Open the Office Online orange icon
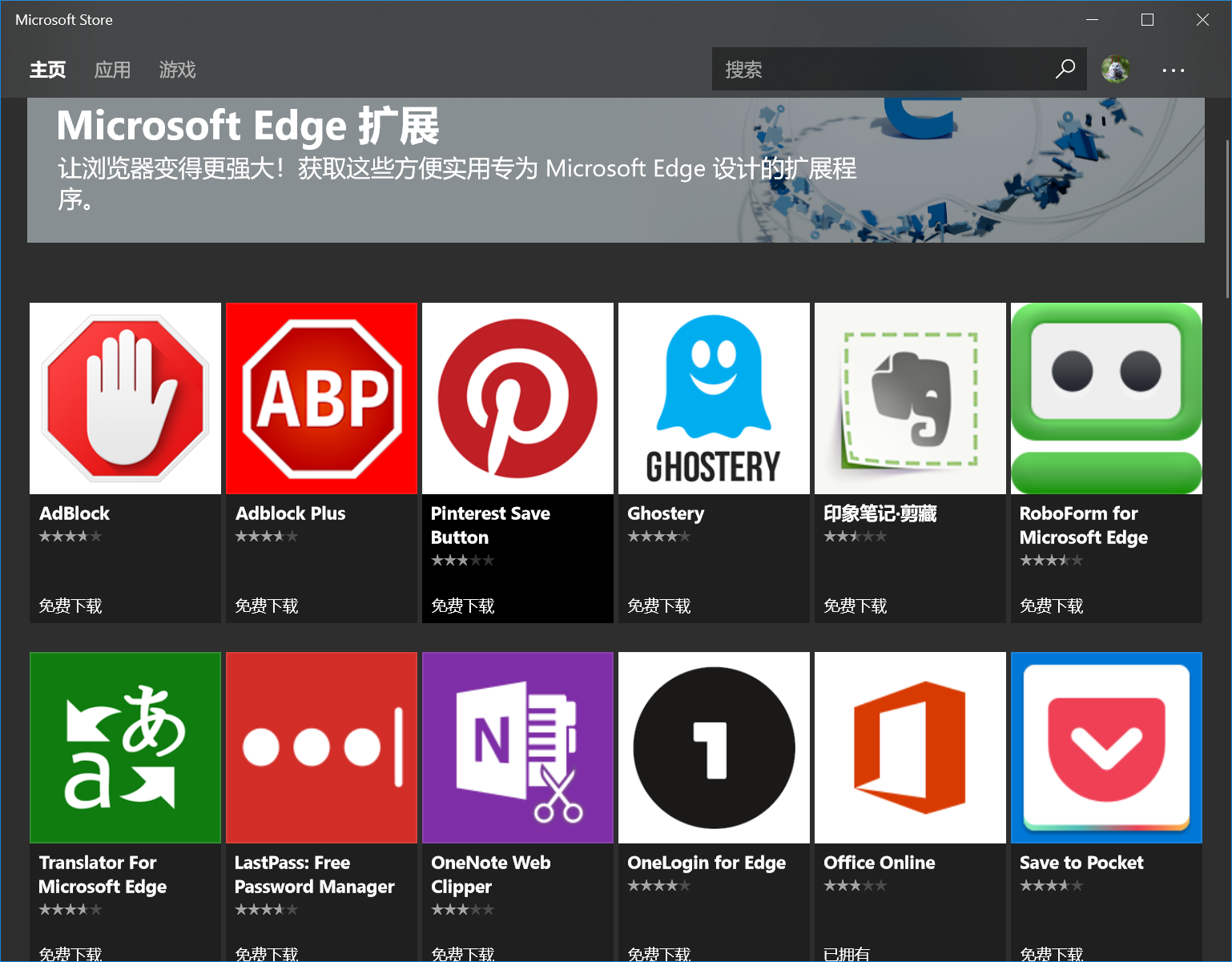 coord(910,747)
